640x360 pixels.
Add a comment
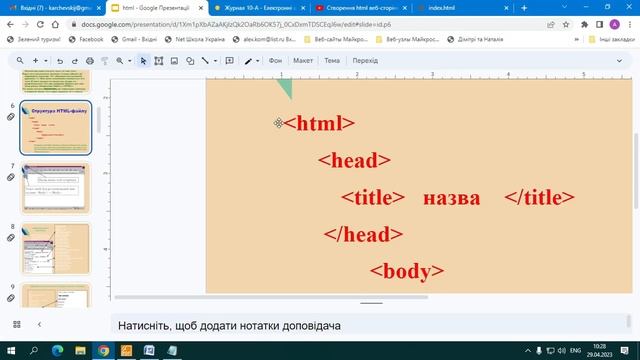point(230,61)
